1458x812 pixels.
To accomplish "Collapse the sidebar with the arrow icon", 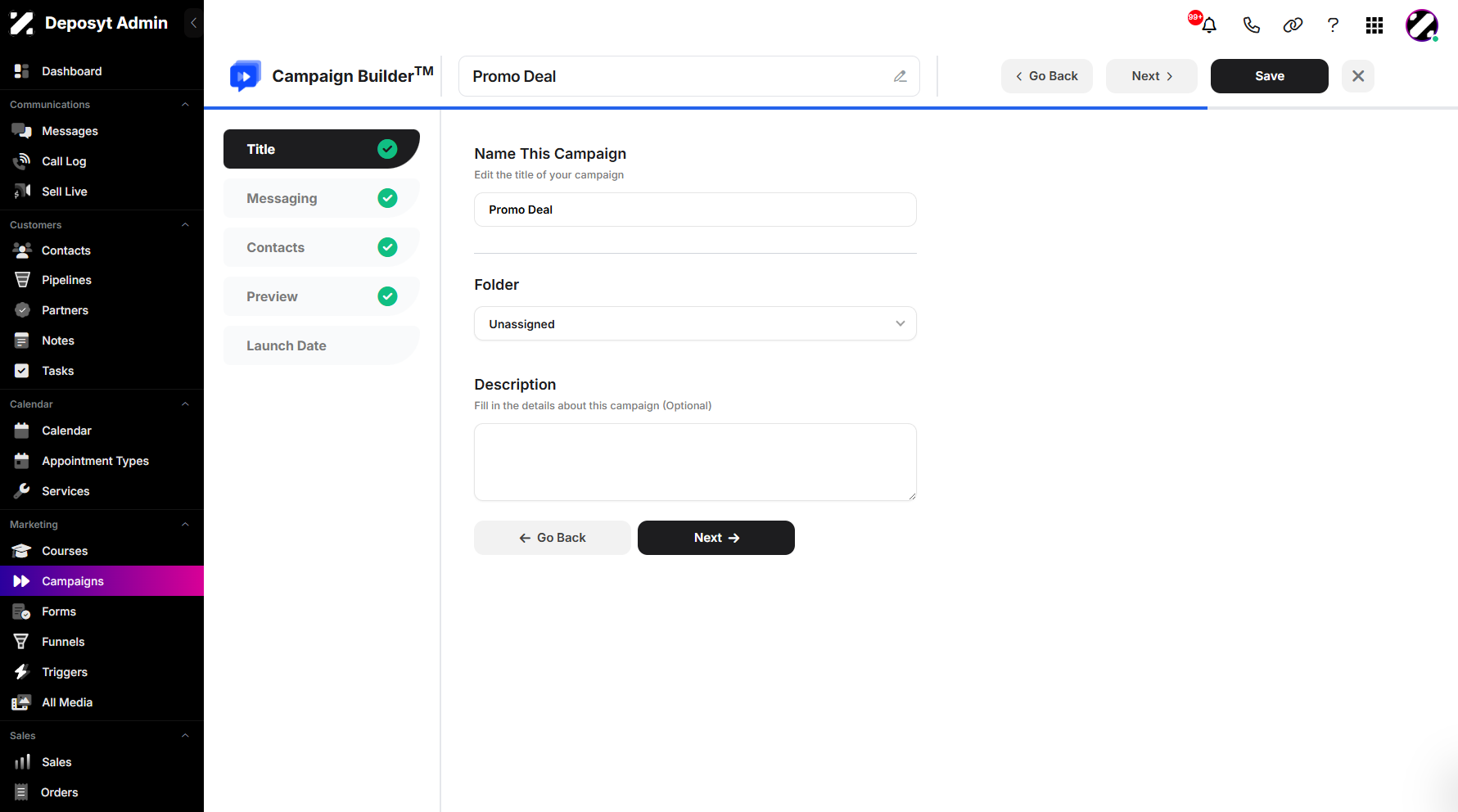I will 193,23.
